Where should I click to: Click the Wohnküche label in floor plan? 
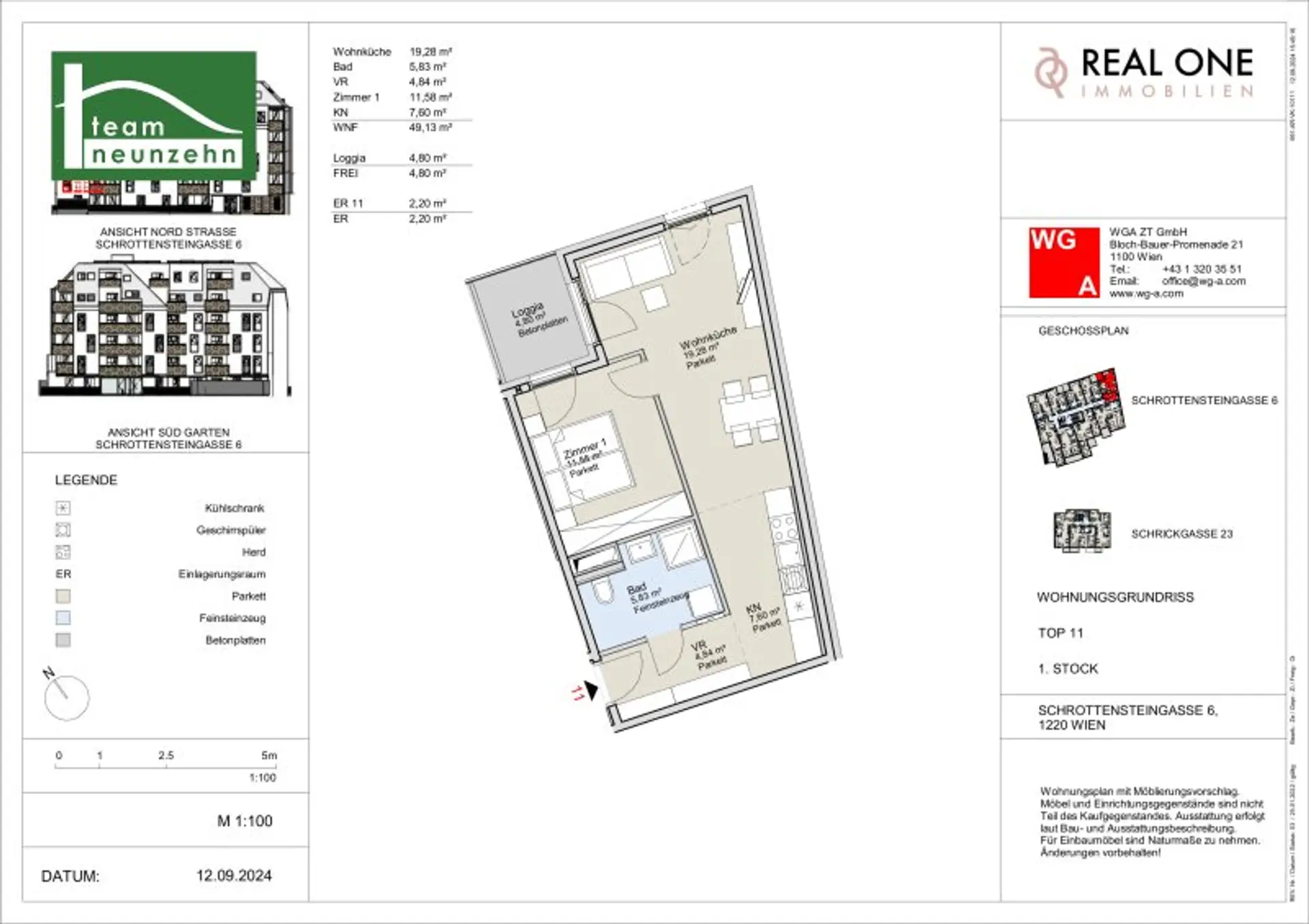tap(708, 339)
